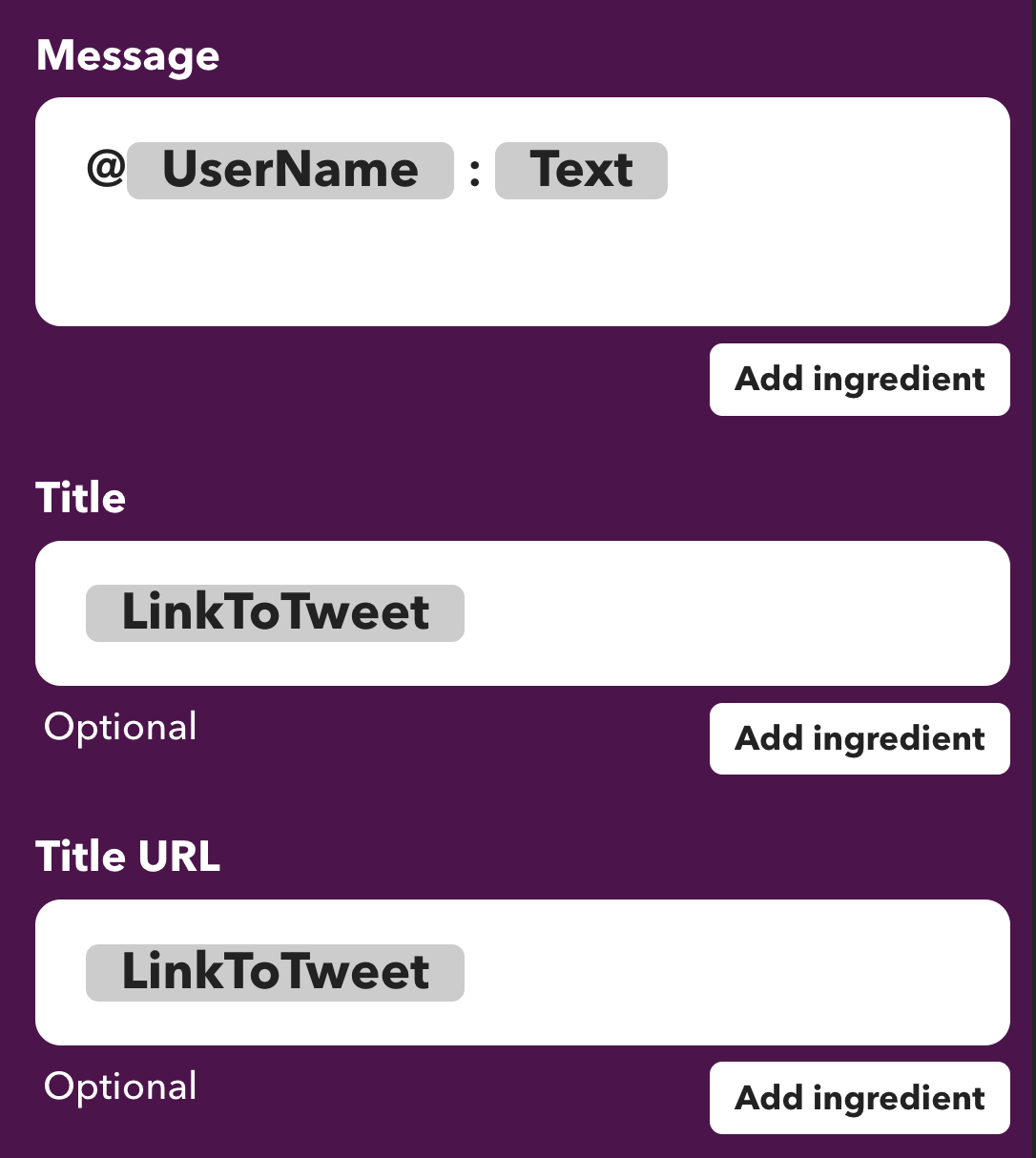Click the LinkToTweet ingredient in Title field
The width and height of the screenshot is (1036, 1158).
(274, 612)
